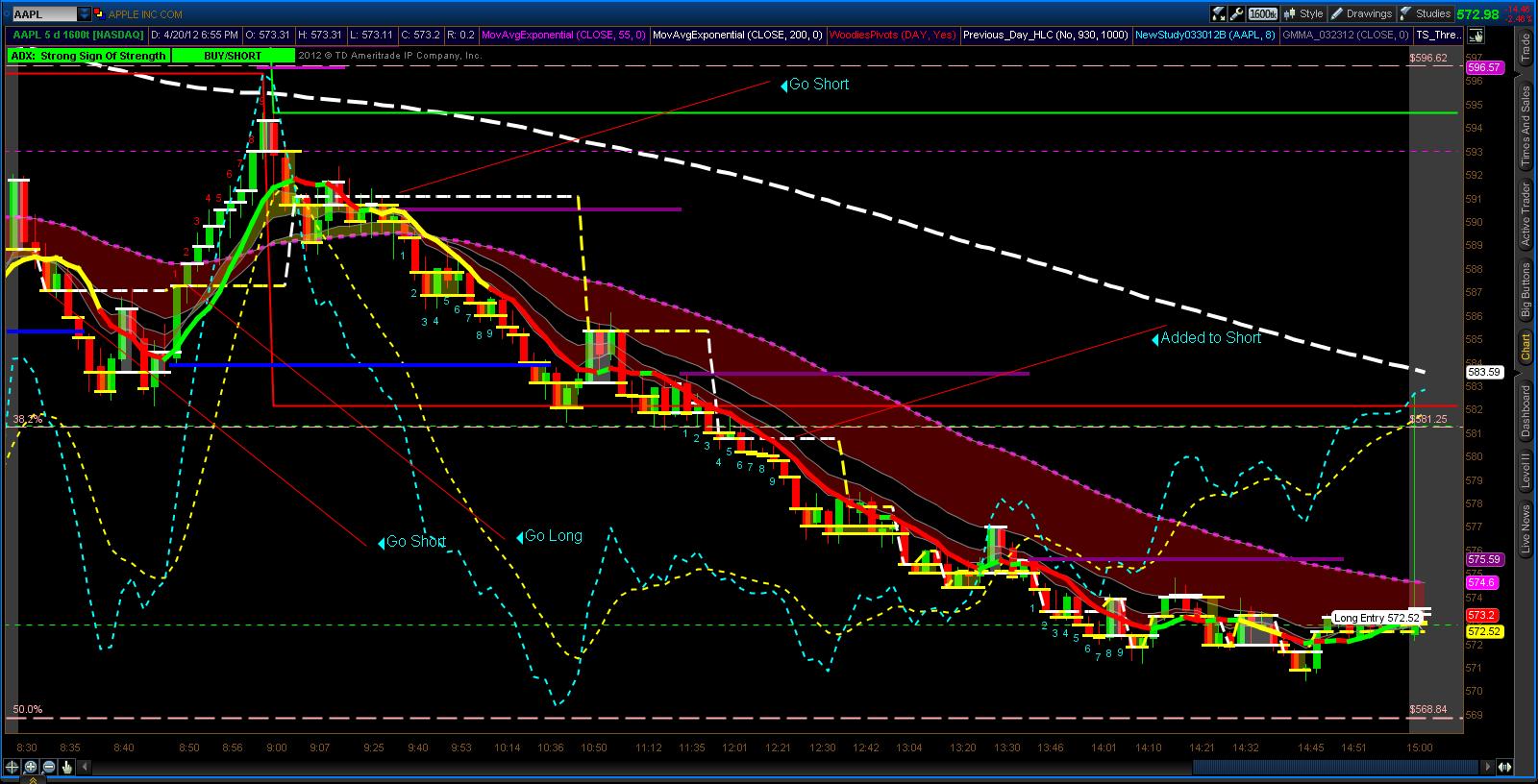Select the GMMA_032312 (CLOSE, 0) study label
The height and width of the screenshot is (784, 1538).
coord(1346,36)
